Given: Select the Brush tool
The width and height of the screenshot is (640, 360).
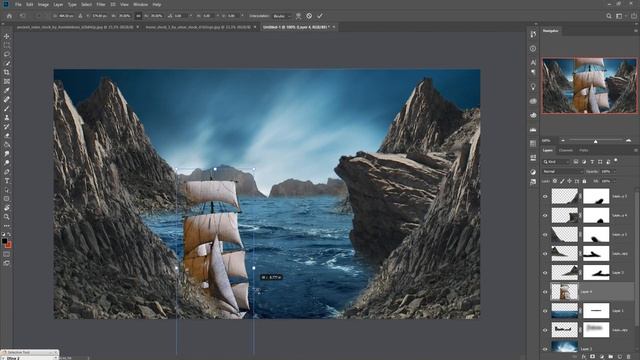Looking at the screenshot, I should coord(7,109).
